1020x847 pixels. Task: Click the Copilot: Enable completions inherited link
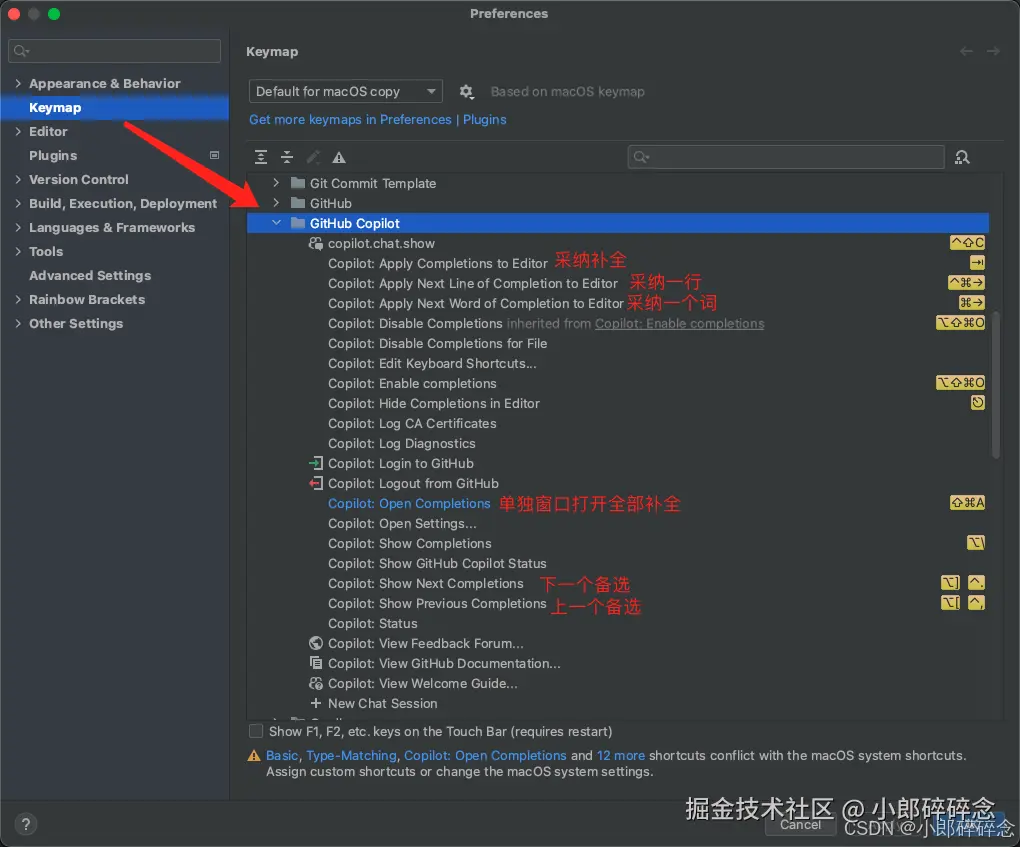(x=679, y=323)
